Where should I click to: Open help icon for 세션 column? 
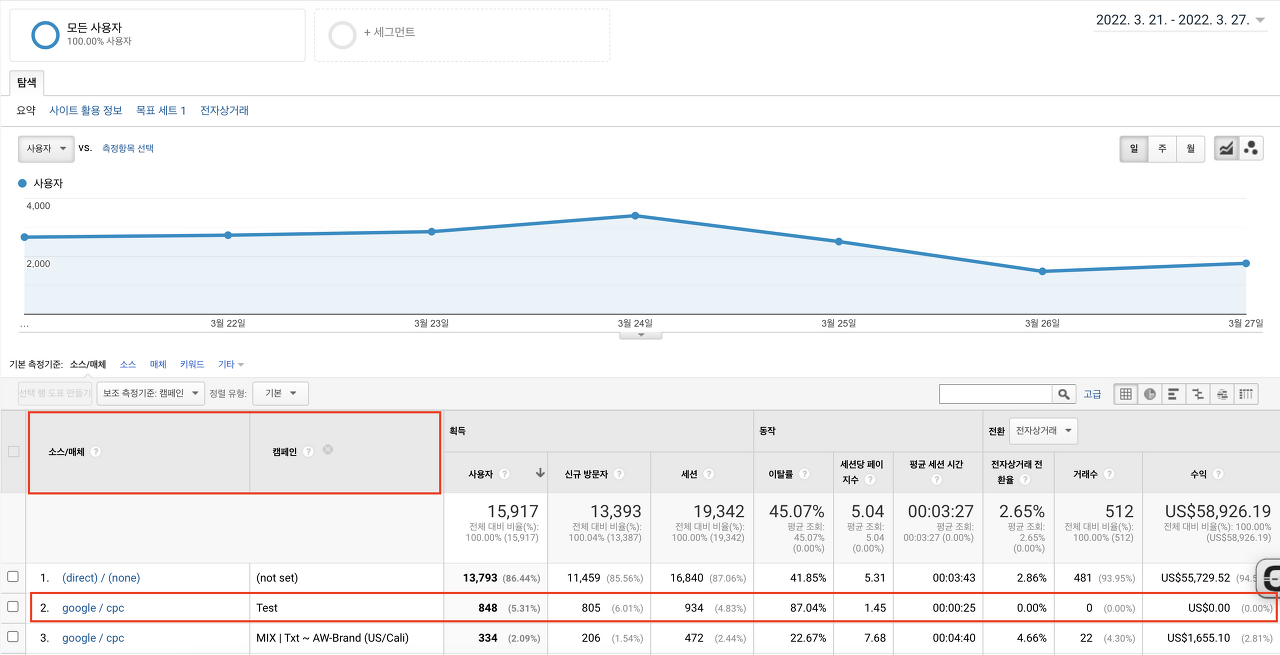pos(708,474)
